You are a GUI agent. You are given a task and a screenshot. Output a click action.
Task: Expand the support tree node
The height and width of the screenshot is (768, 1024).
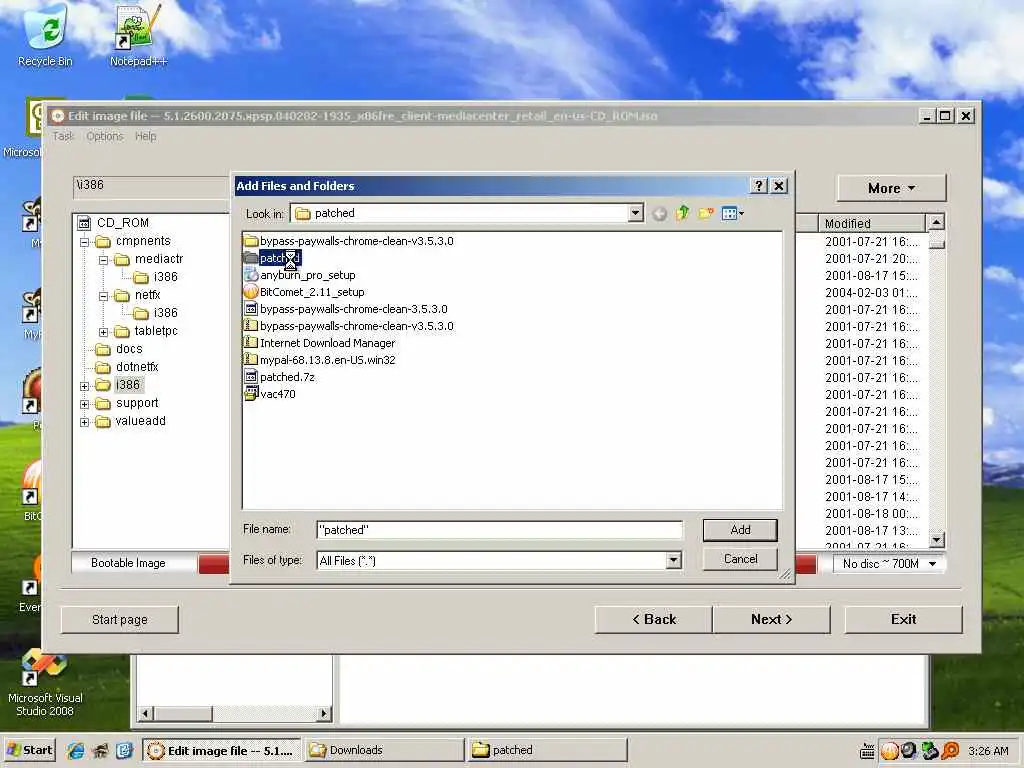84,404
